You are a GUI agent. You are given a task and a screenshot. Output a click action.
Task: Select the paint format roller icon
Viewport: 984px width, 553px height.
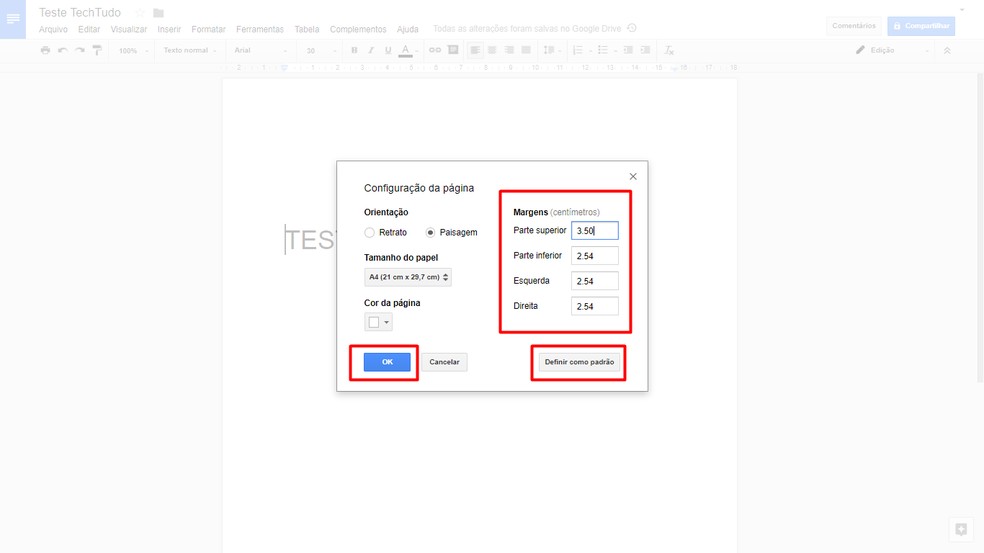point(97,50)
